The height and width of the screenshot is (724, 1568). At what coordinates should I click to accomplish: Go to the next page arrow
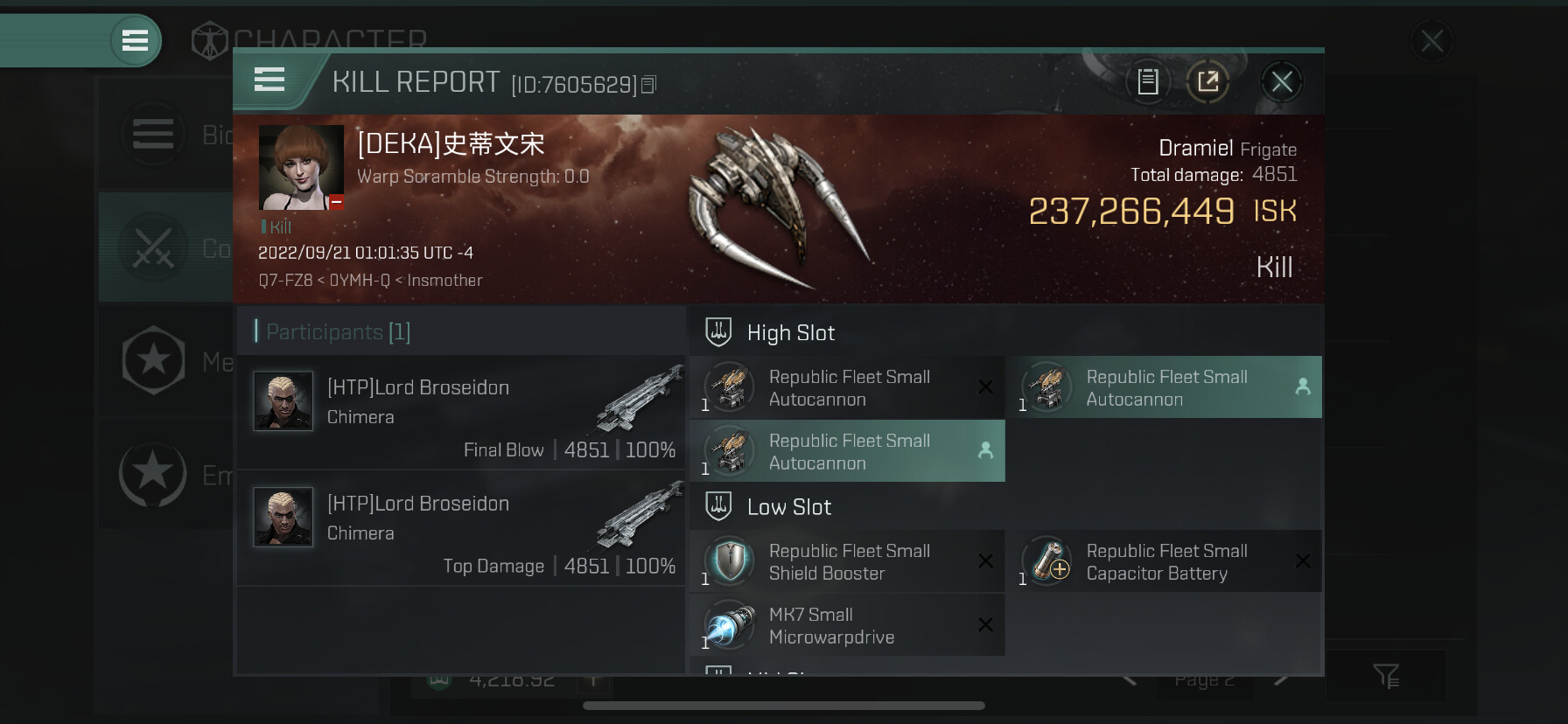(x=1281, y=678)
